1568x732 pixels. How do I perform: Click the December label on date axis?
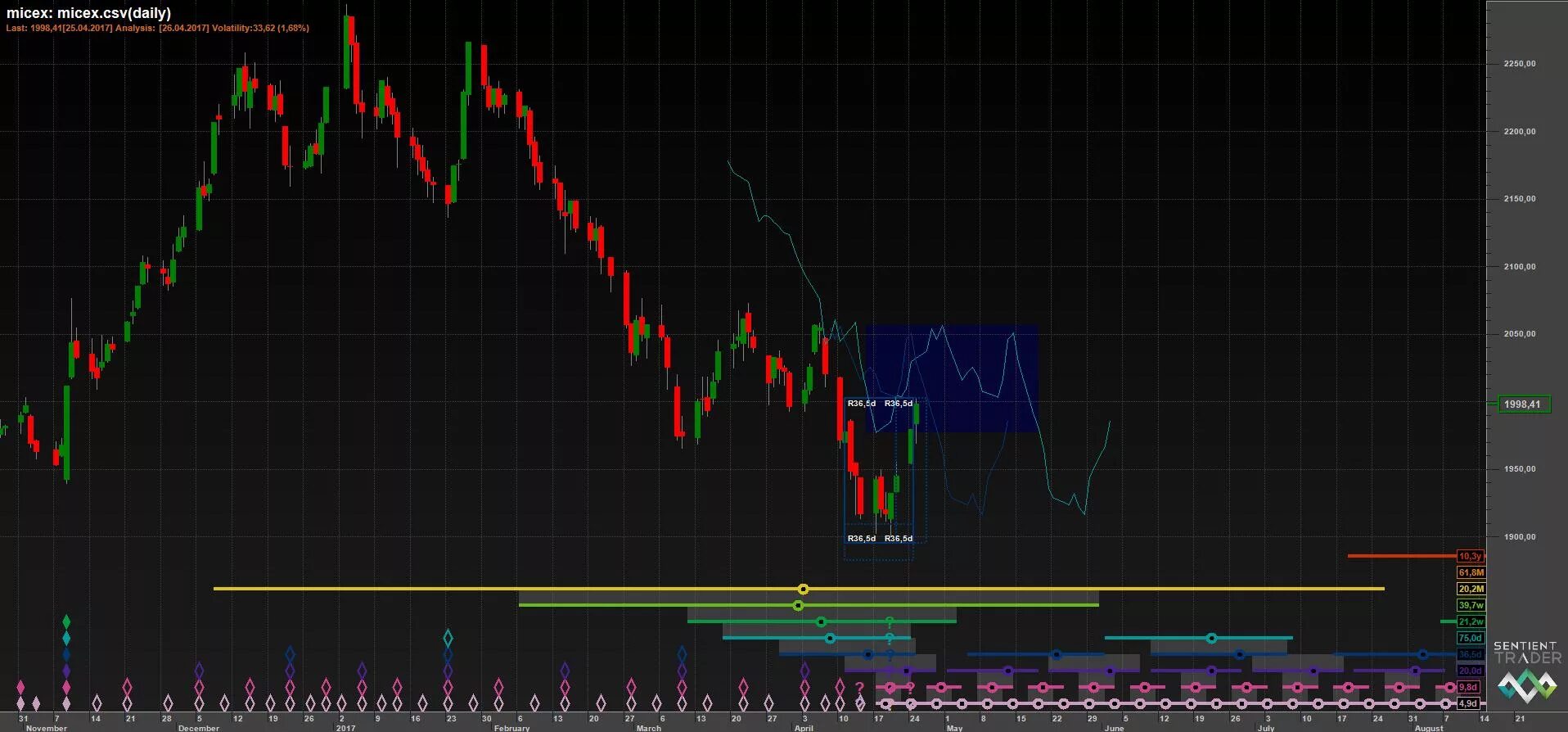[199, 728]
